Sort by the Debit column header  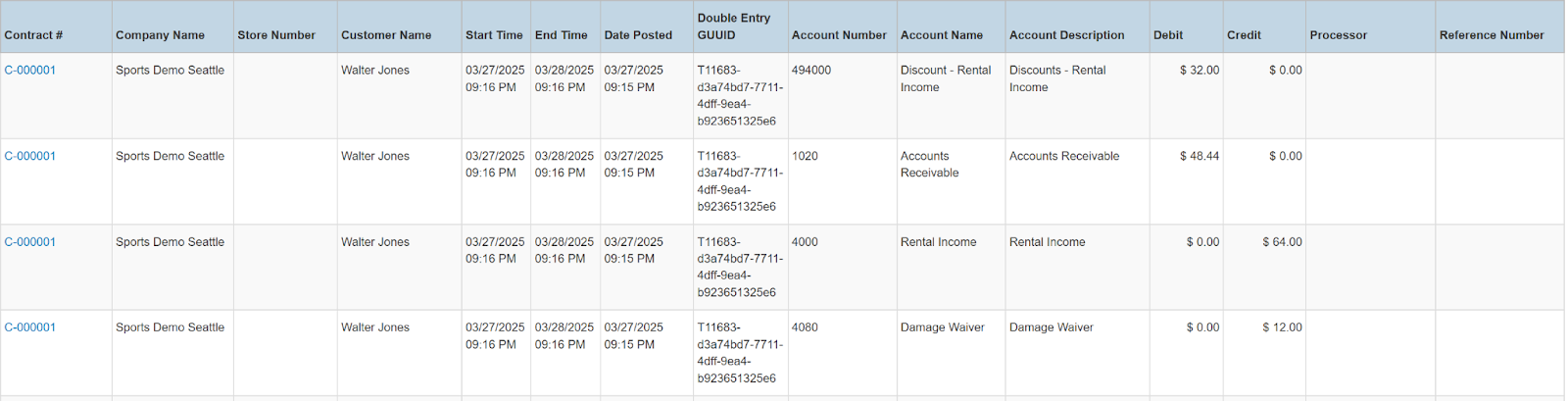point(1168,35)
